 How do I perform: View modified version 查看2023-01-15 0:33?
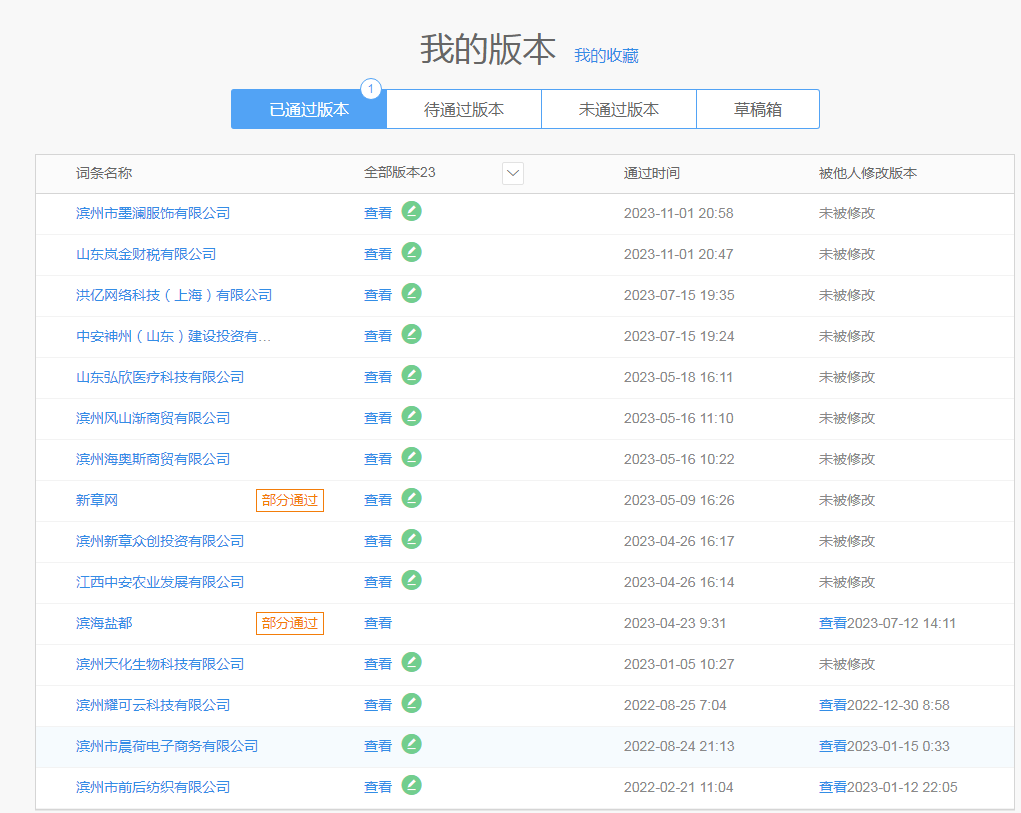tap(884, 747)
